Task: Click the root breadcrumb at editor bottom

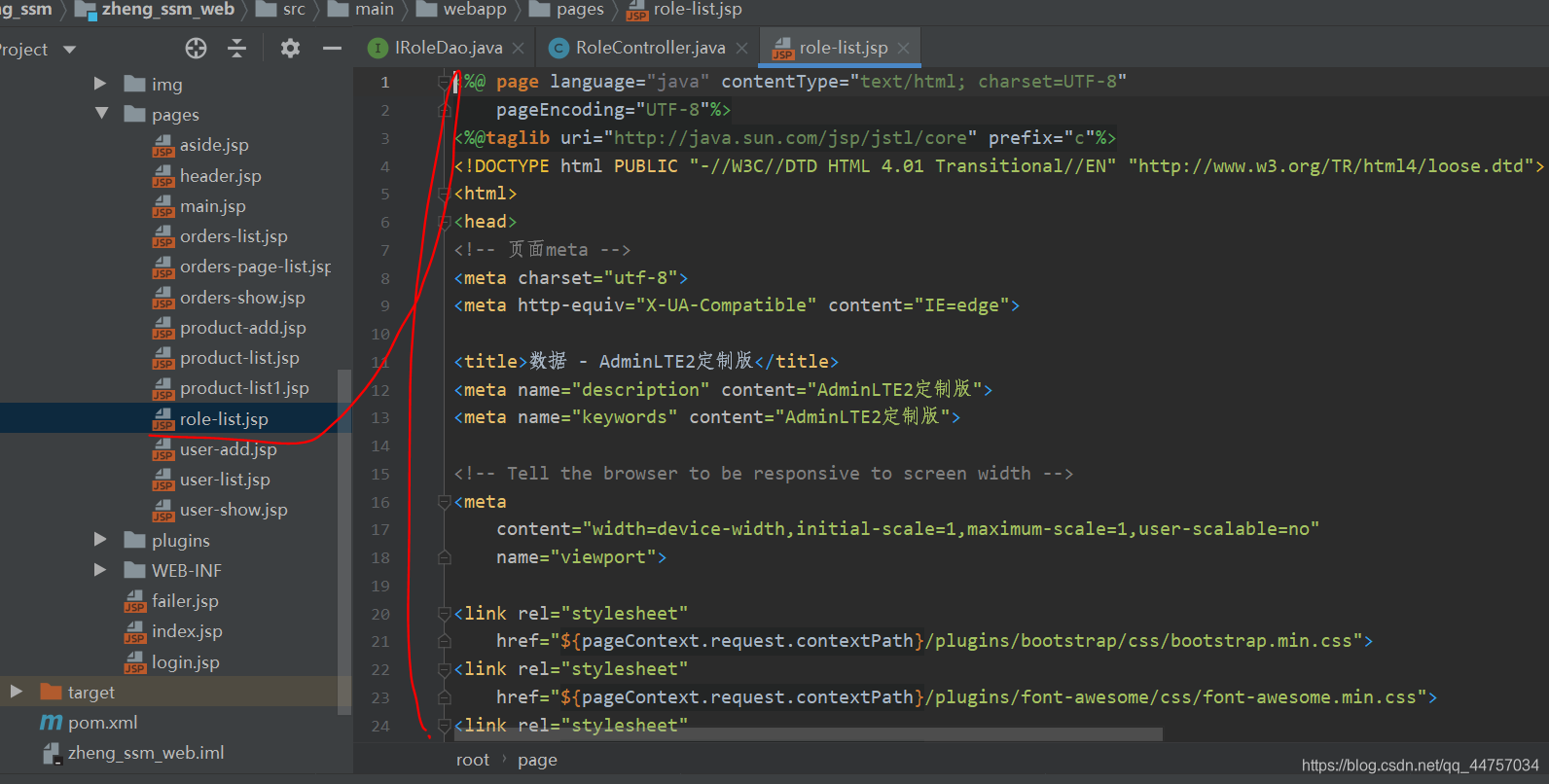Action: pos(473,760)
